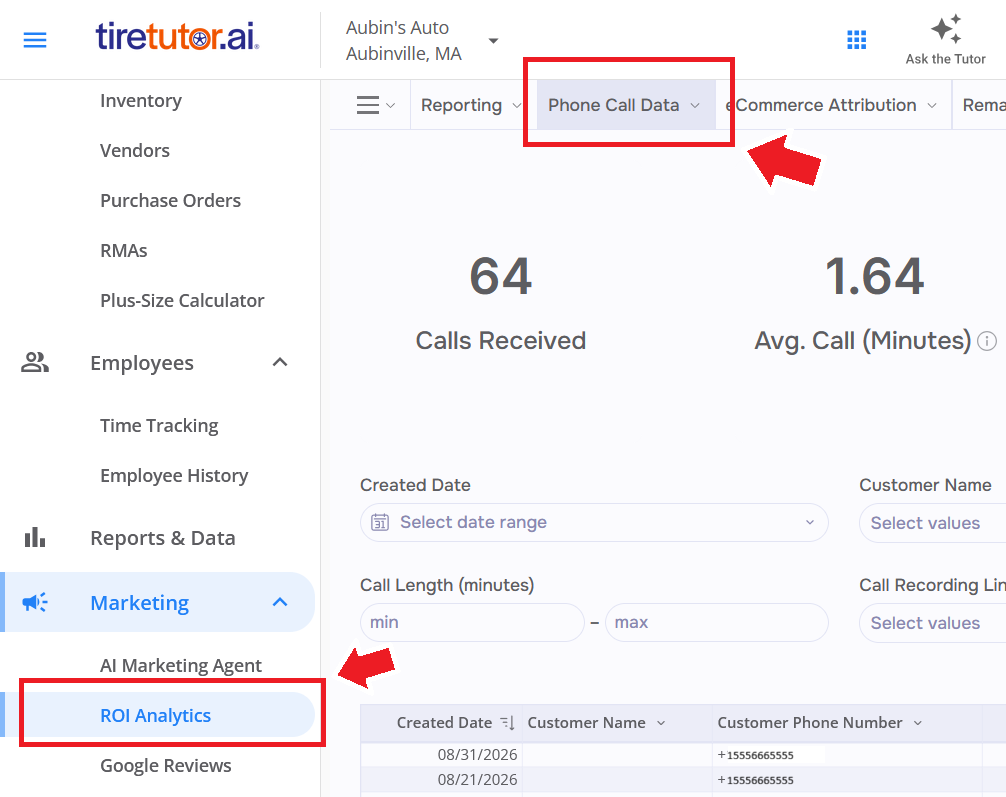Click the Employees people icon

click(35, 363)
